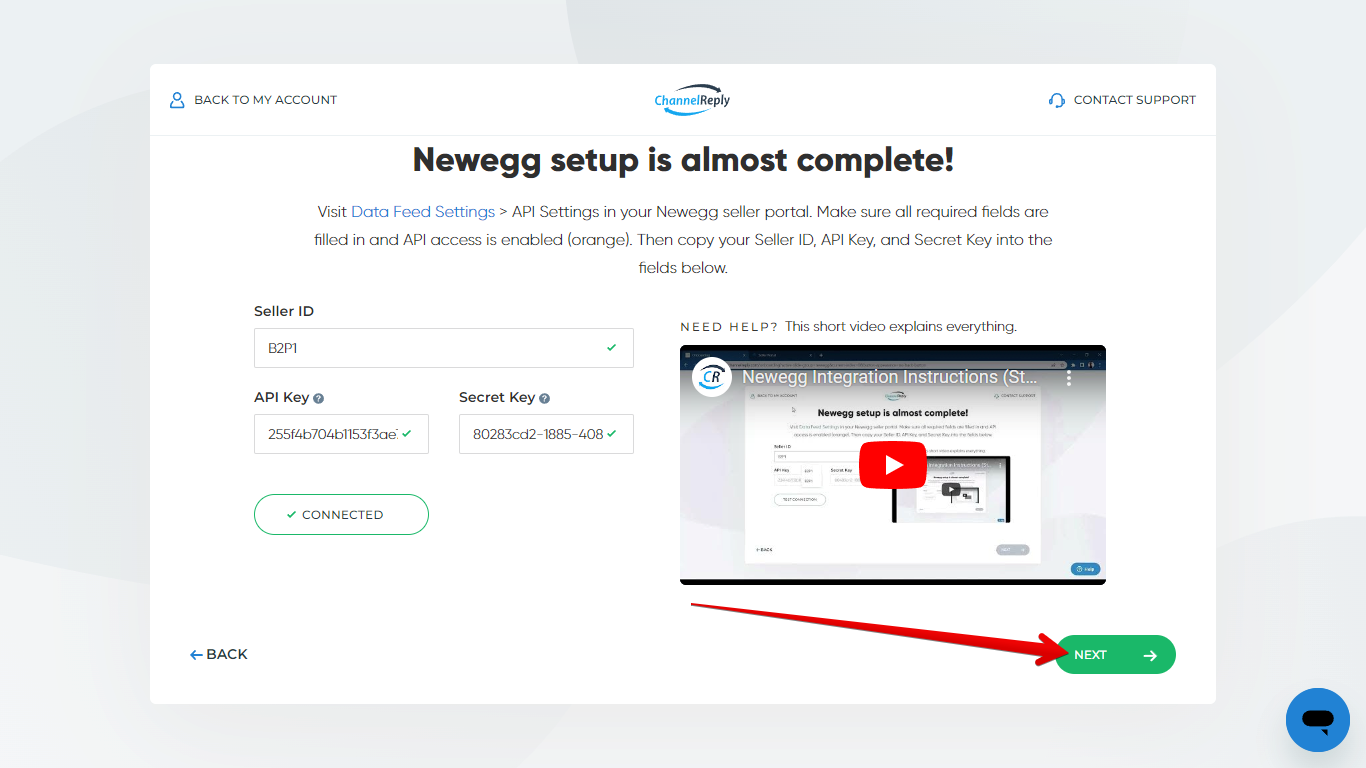The image size is (1366, 768).
Task: Show help tooltip for API Key
Action: pyautogui.click(x=319, y=398)
